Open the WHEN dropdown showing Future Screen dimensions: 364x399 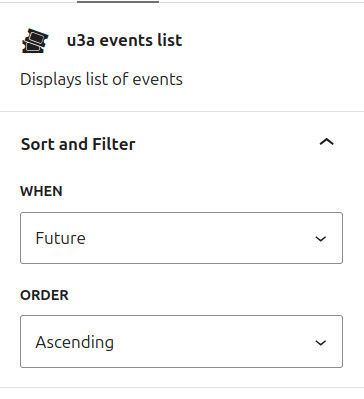[x=181, y=238]
